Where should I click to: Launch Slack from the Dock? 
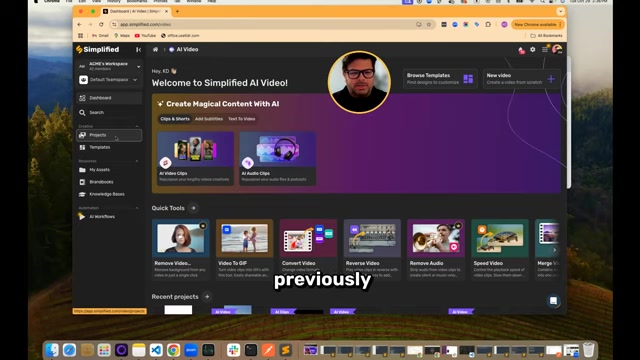pyautogui.click(x=233, y=350)
